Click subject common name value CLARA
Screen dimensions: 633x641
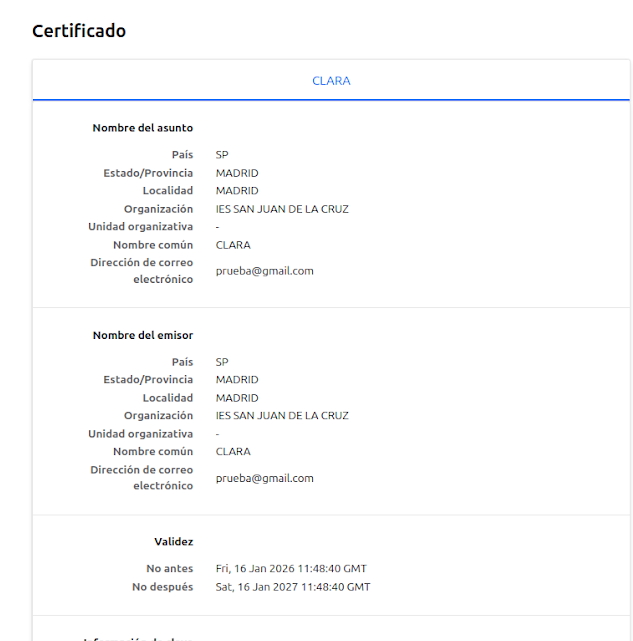point(233,245)
